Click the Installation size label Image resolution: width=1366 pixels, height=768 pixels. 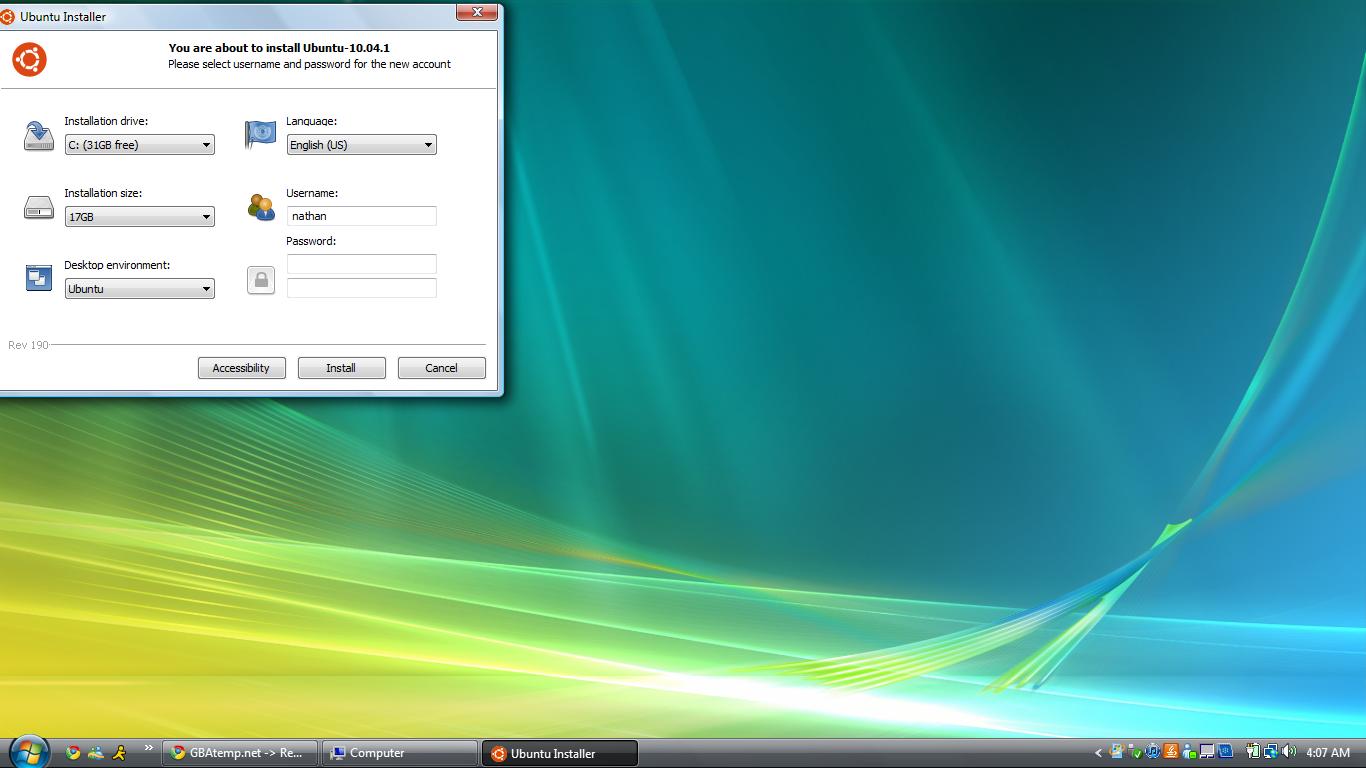(103, 193)
